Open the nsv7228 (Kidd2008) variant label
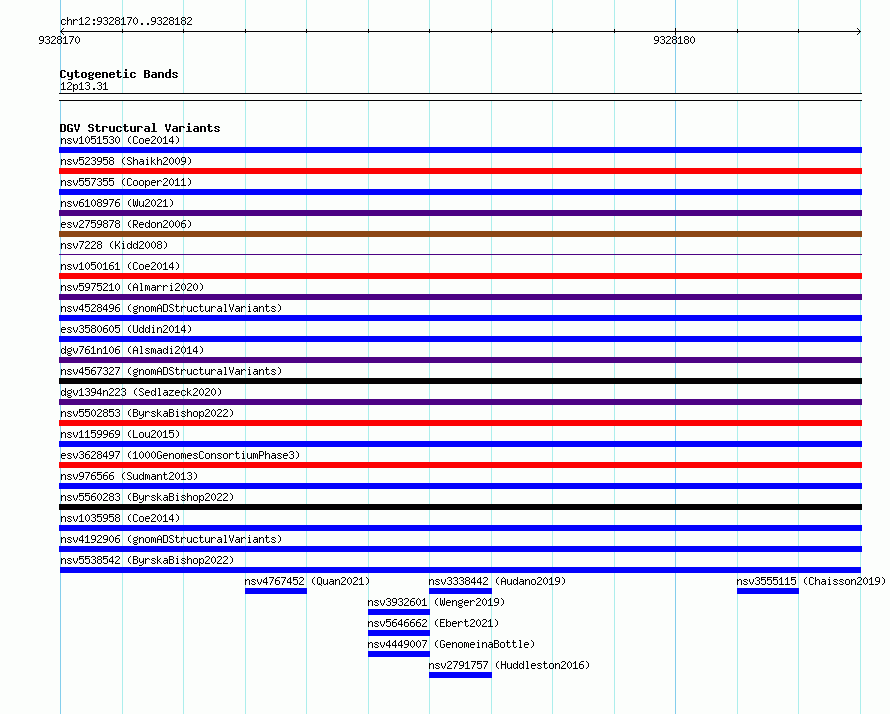Image resolution: width=890 pixels, height=714 pixels. [114, 245]
